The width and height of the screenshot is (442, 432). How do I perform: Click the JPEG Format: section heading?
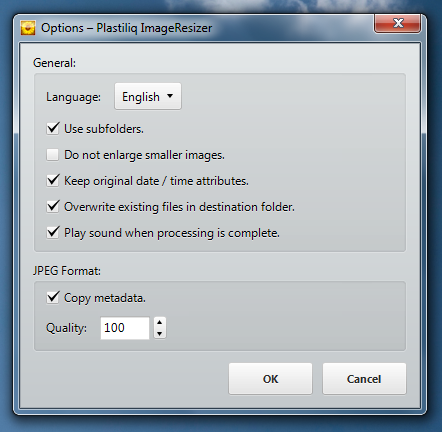pyautogui.click(x=67, y=271)
